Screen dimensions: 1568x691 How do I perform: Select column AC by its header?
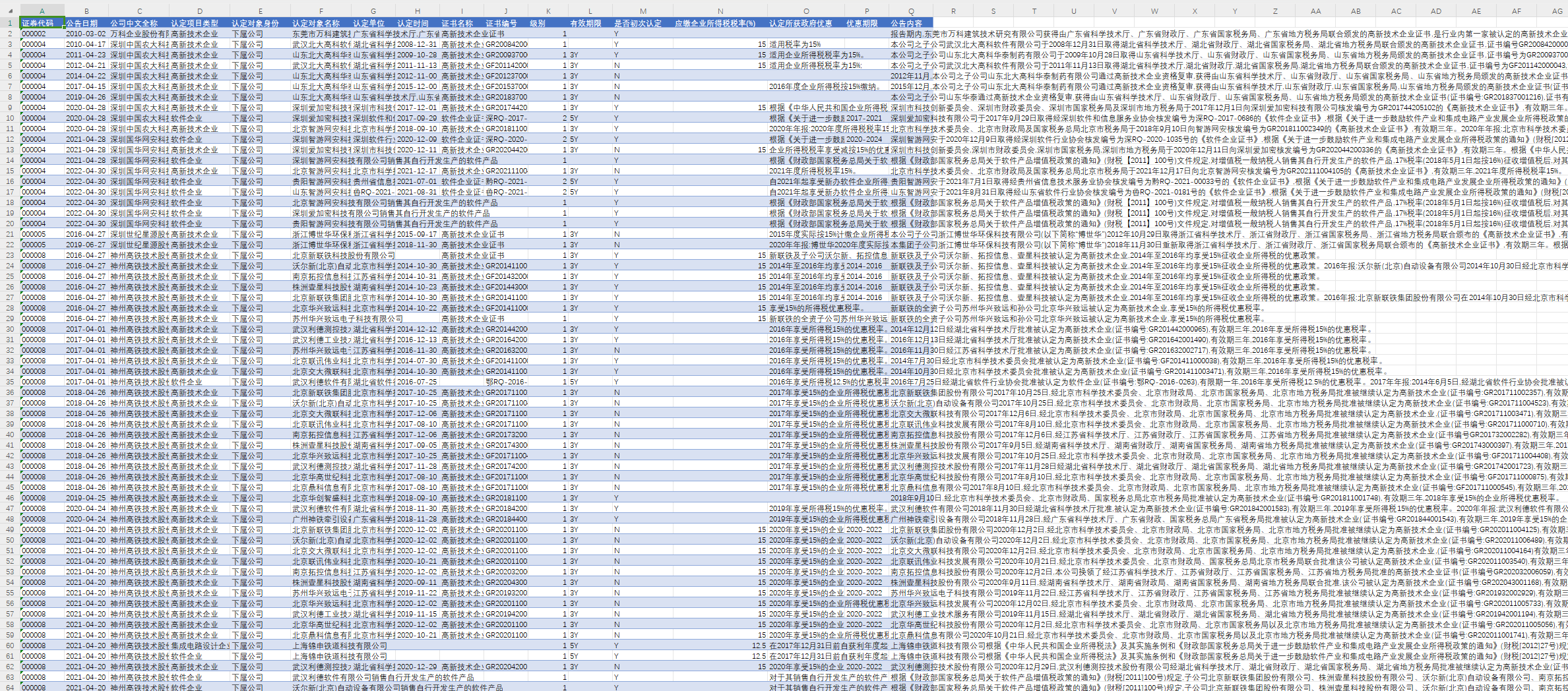click(1396, 11)
